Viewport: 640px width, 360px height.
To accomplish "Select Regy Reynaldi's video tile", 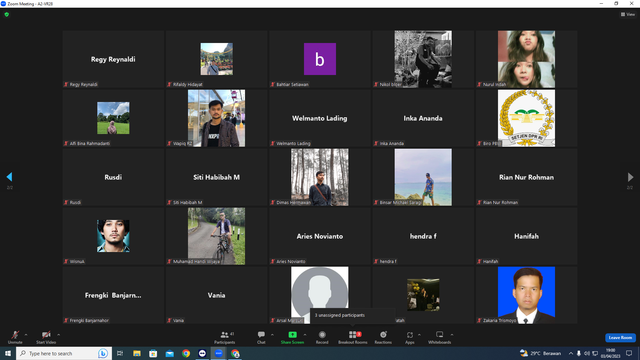I will [113, 59].
